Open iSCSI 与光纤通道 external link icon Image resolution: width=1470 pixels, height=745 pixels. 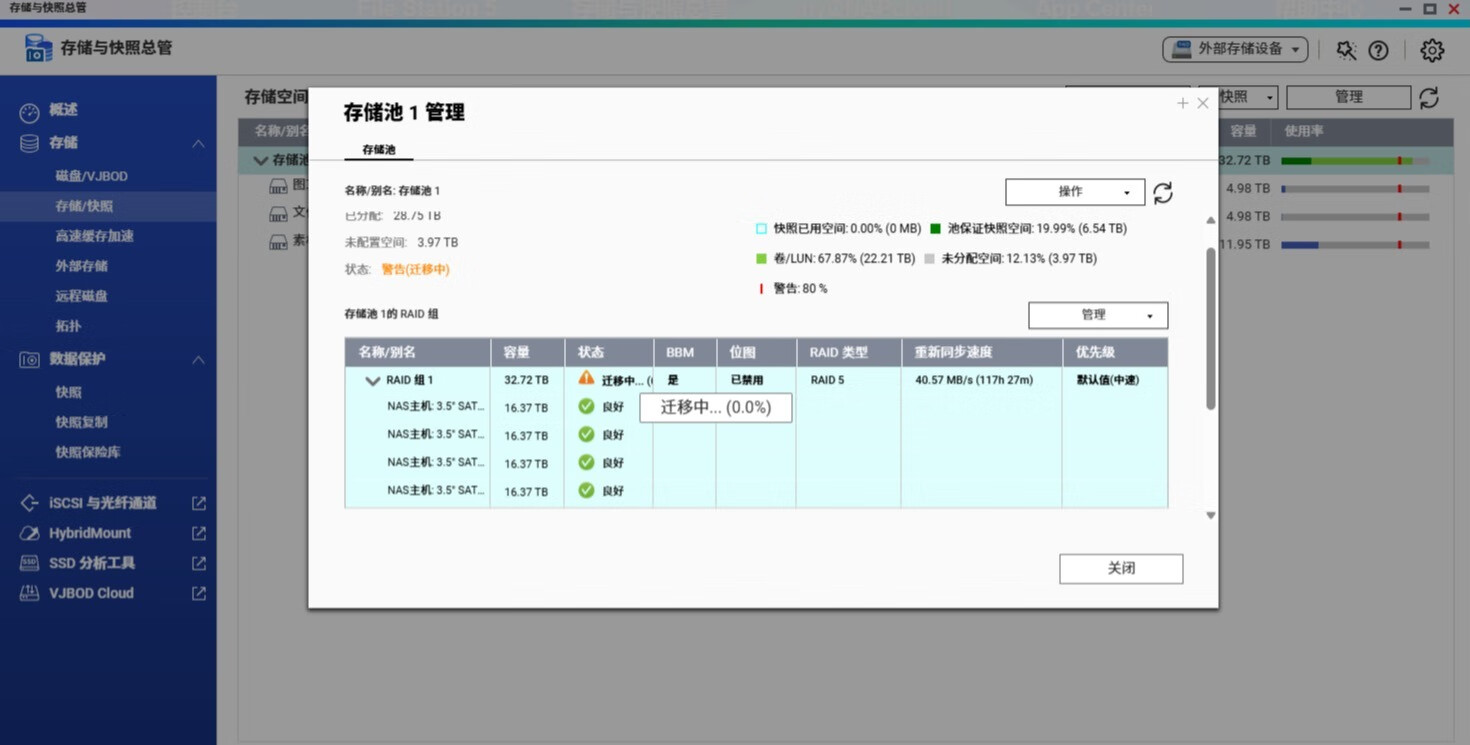[x=198, y=503]
